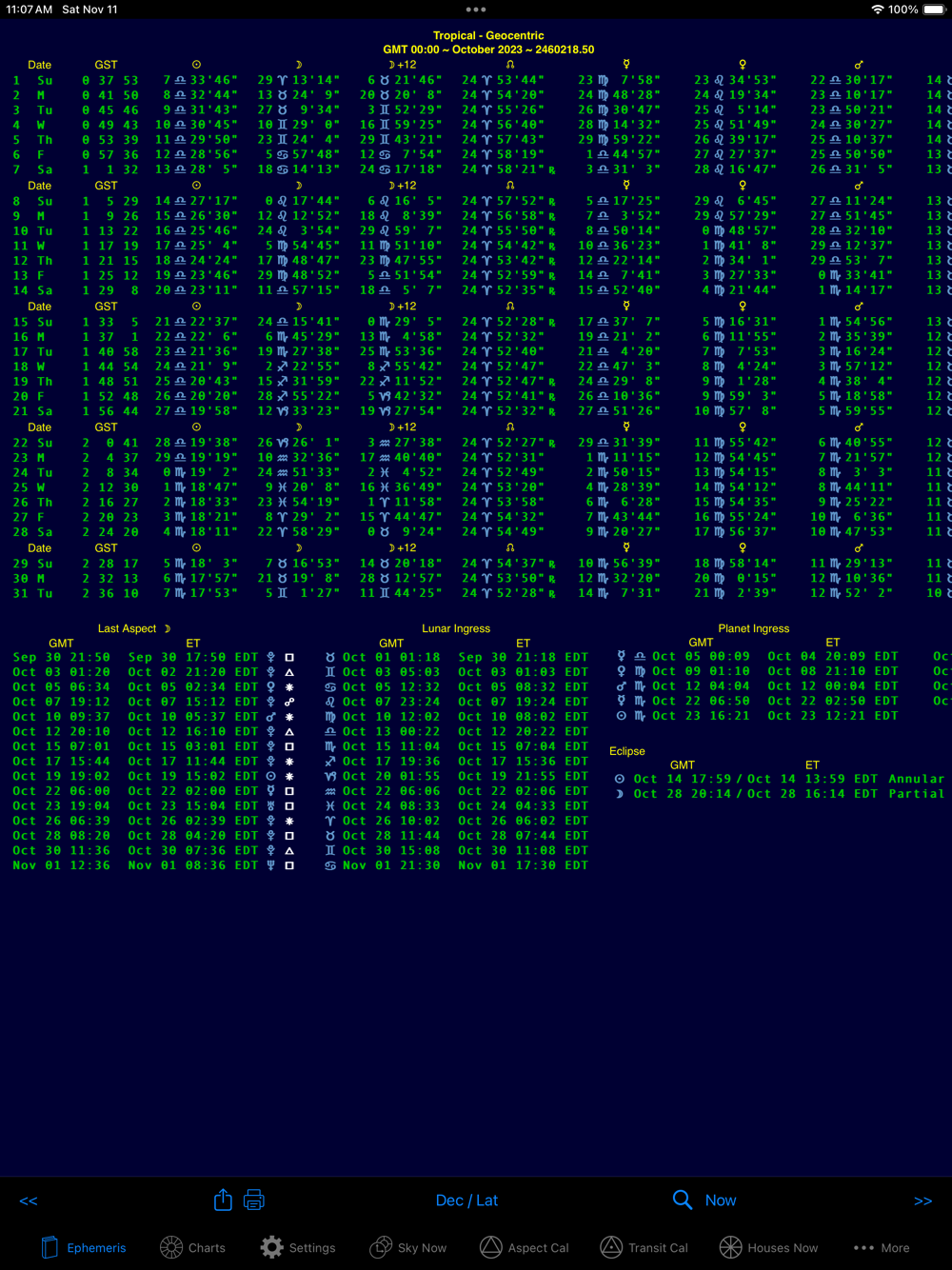This screenshot has width=952, height=1270.
Task: Select Last Aspect row Oct 03 01:20
Action: (154, 672)
